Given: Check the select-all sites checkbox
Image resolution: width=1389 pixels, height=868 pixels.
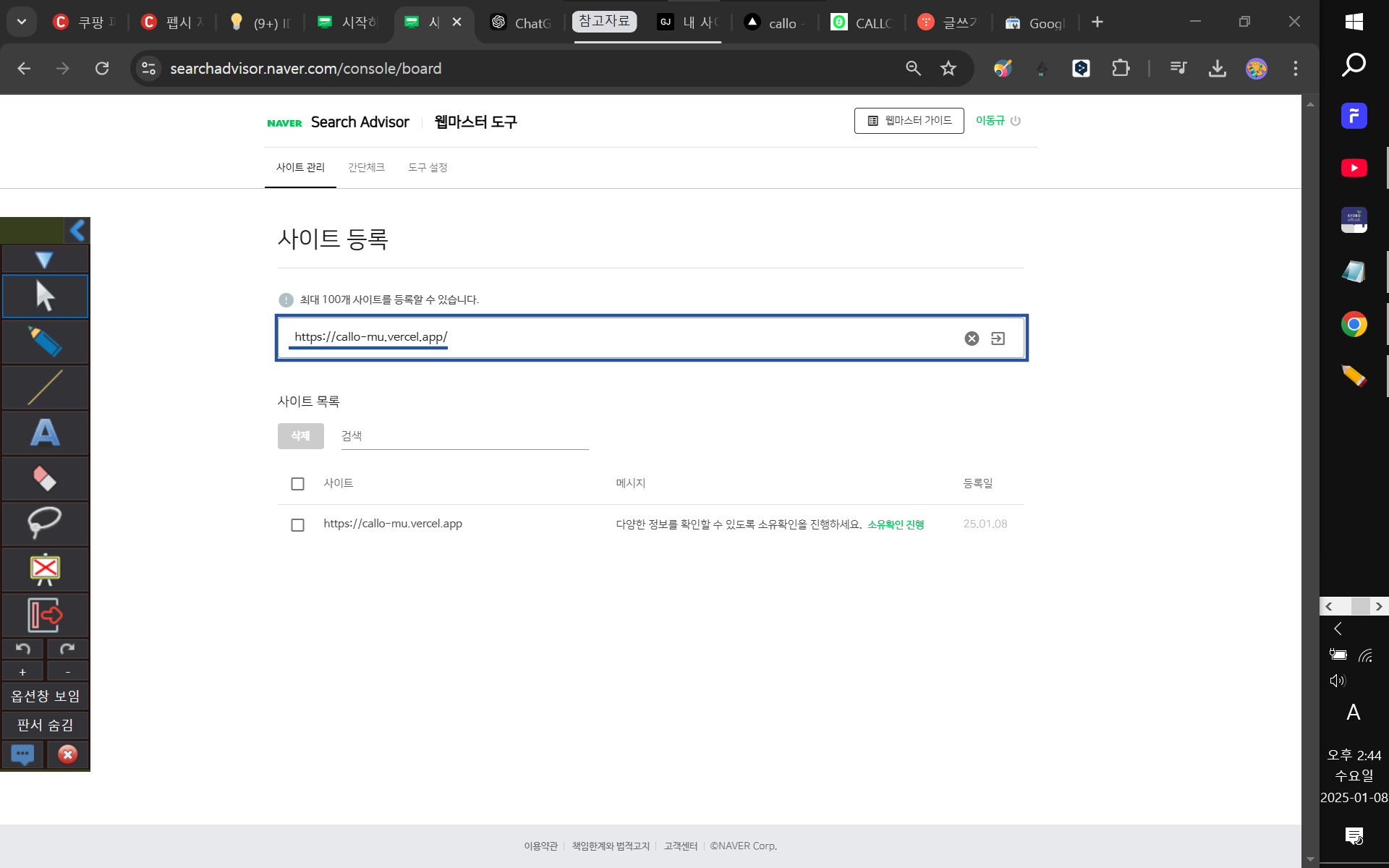Looking at the screenshot, I should click(297, 484).
